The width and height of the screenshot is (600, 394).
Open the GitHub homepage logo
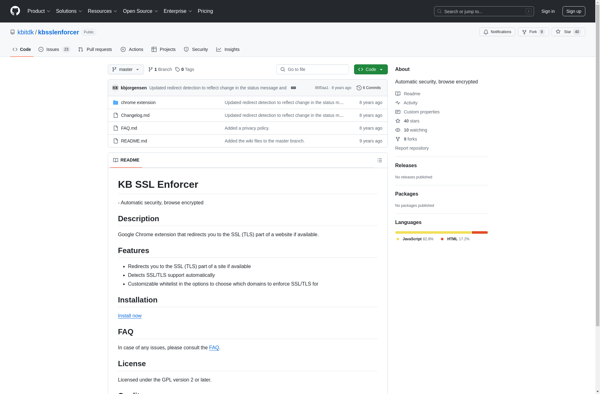(x=15, y=11)
